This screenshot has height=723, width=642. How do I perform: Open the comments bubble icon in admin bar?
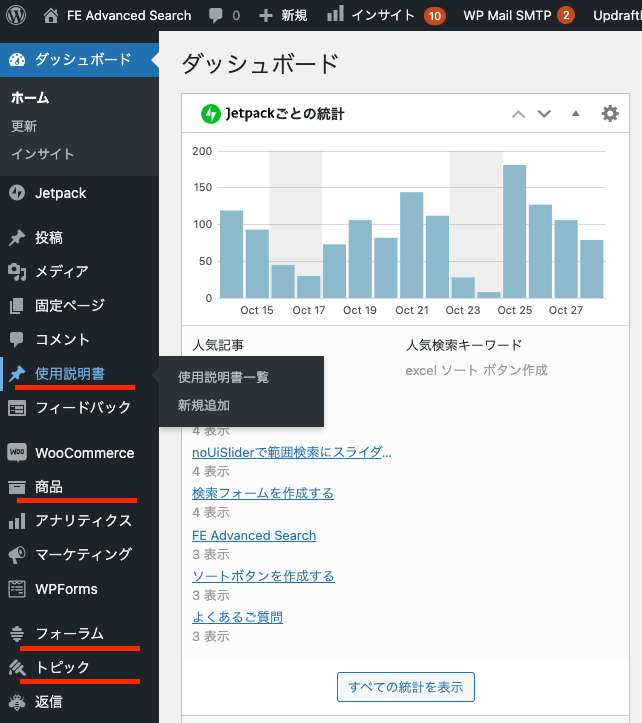pos(215,16)
